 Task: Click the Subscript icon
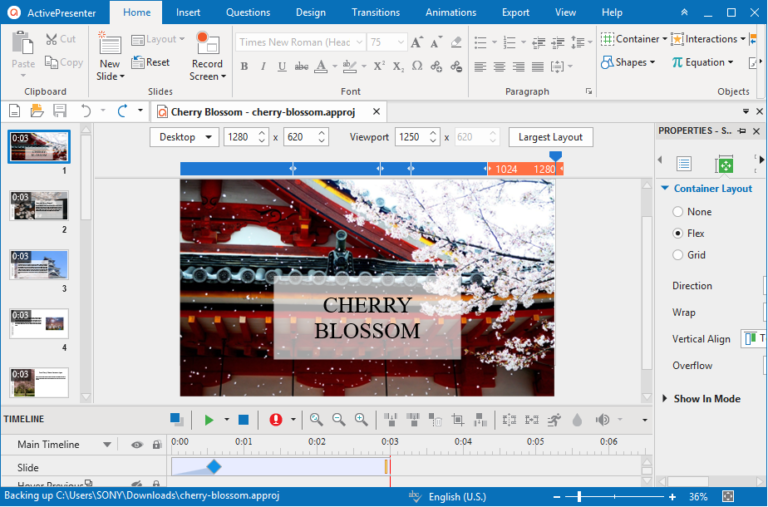(x=398, y=66)
